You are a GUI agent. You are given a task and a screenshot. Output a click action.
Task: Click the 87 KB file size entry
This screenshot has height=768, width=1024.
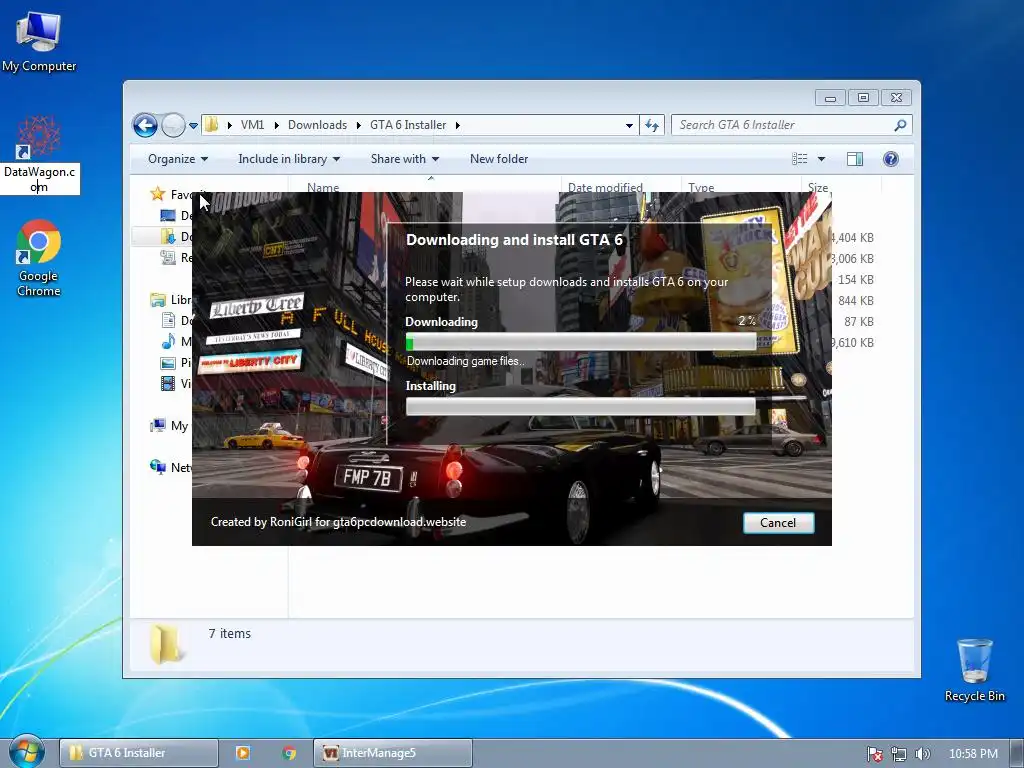pos(858,321)
